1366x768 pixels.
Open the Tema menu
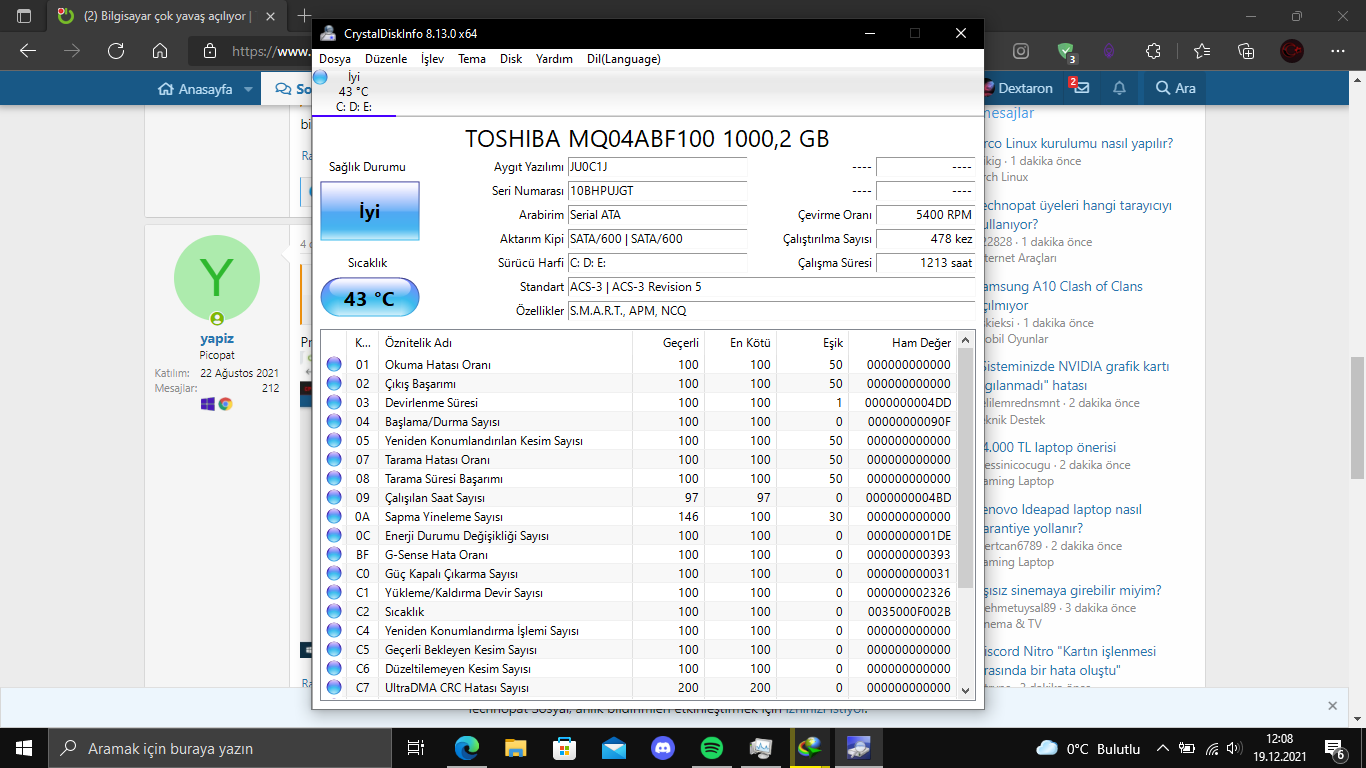[x=472, y=59]
